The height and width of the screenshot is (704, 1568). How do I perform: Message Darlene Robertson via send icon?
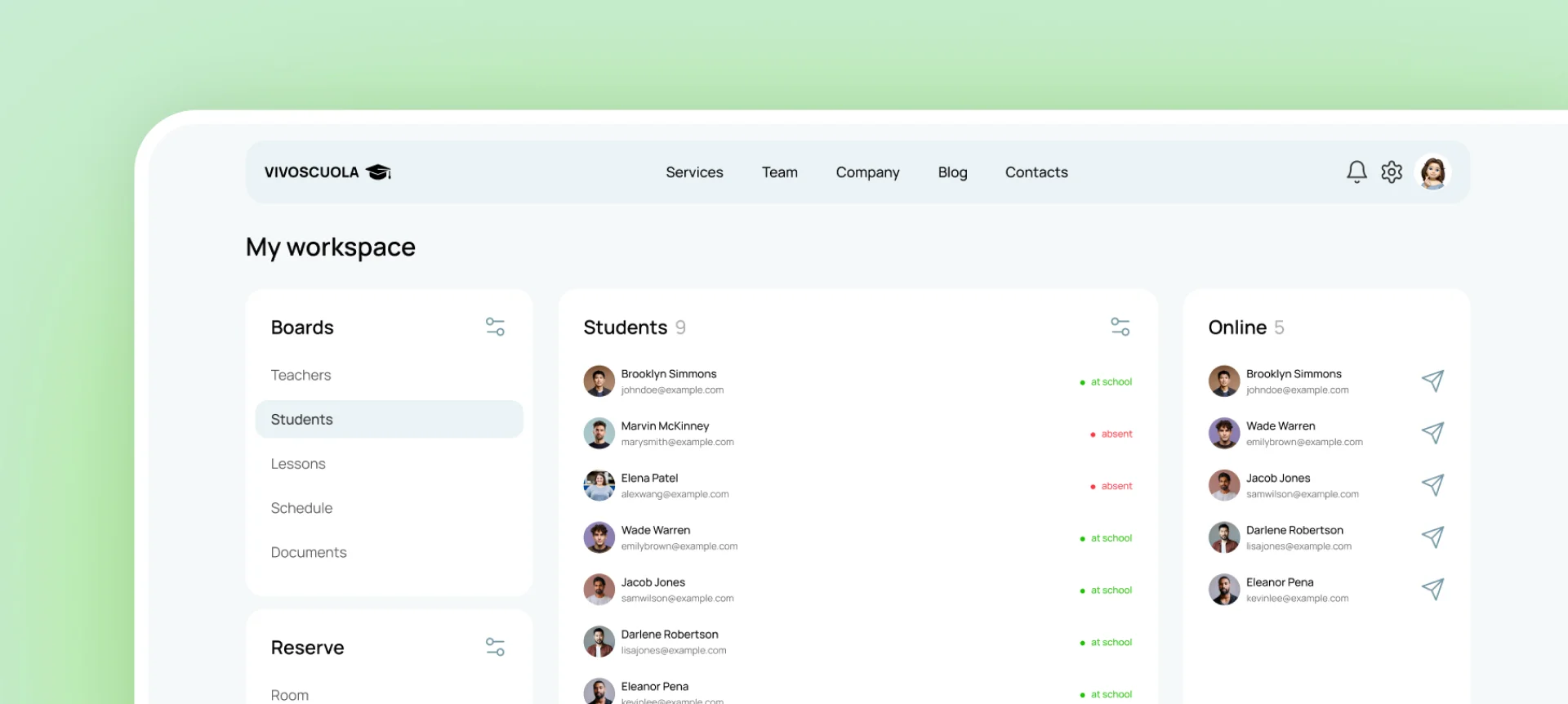point(1432,537)
